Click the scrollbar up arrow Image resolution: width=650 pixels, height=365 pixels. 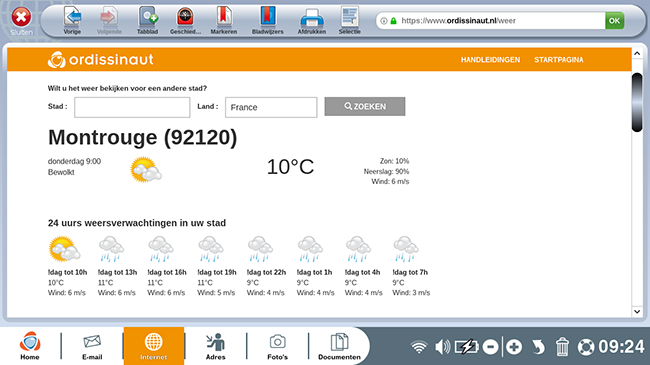pyautogui.click(x=637, y=53)
